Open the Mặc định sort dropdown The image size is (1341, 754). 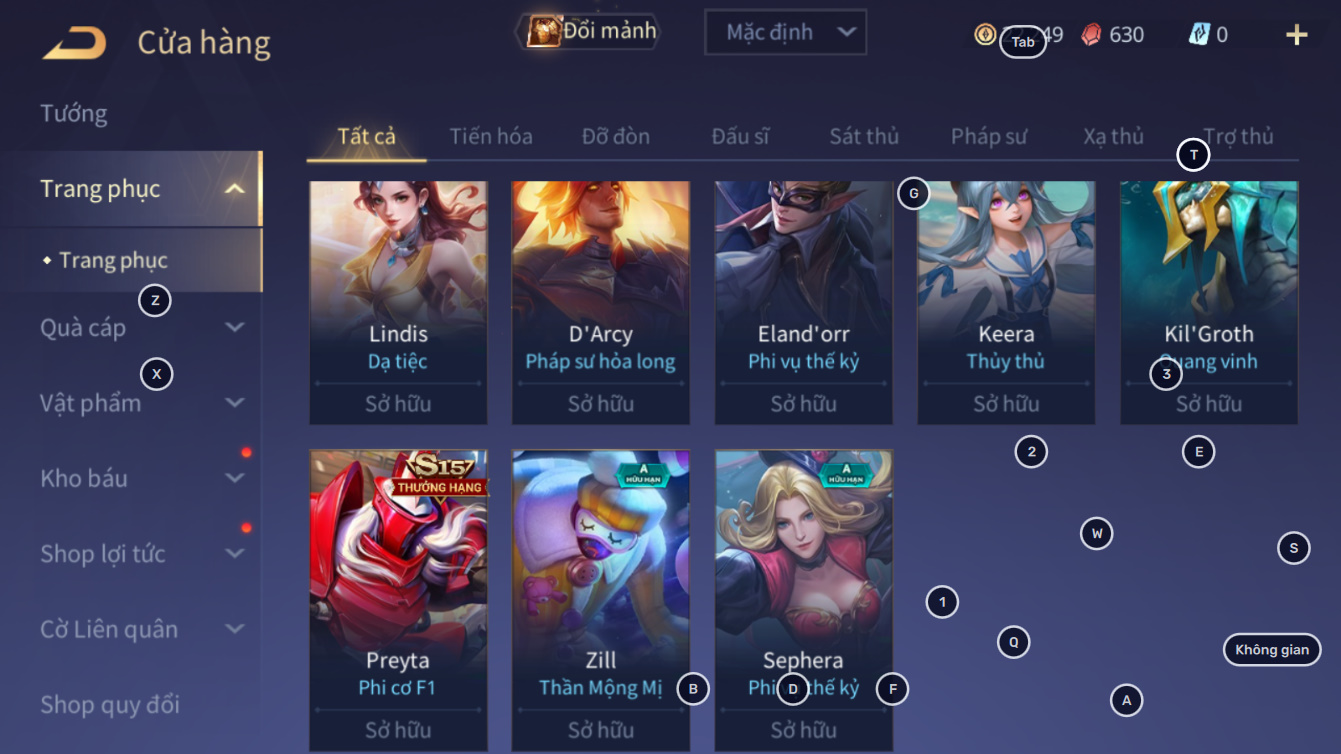pos(786,32)
